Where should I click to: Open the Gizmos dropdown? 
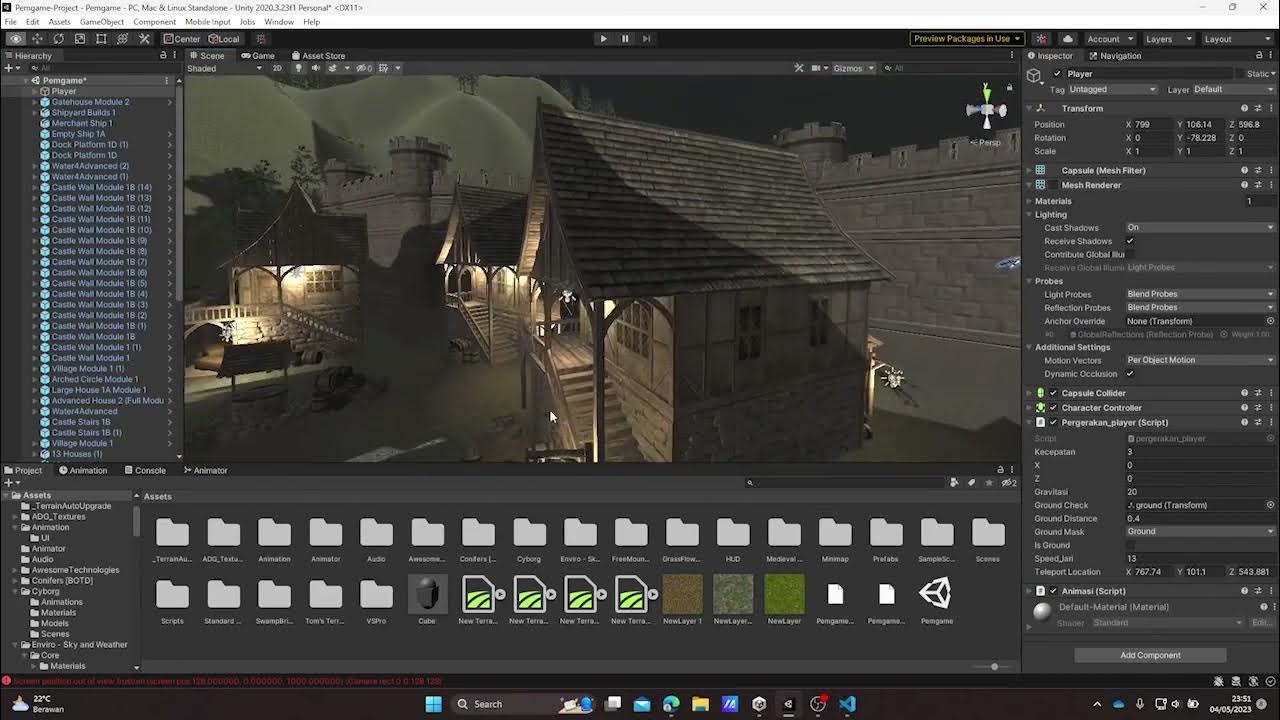853,68
